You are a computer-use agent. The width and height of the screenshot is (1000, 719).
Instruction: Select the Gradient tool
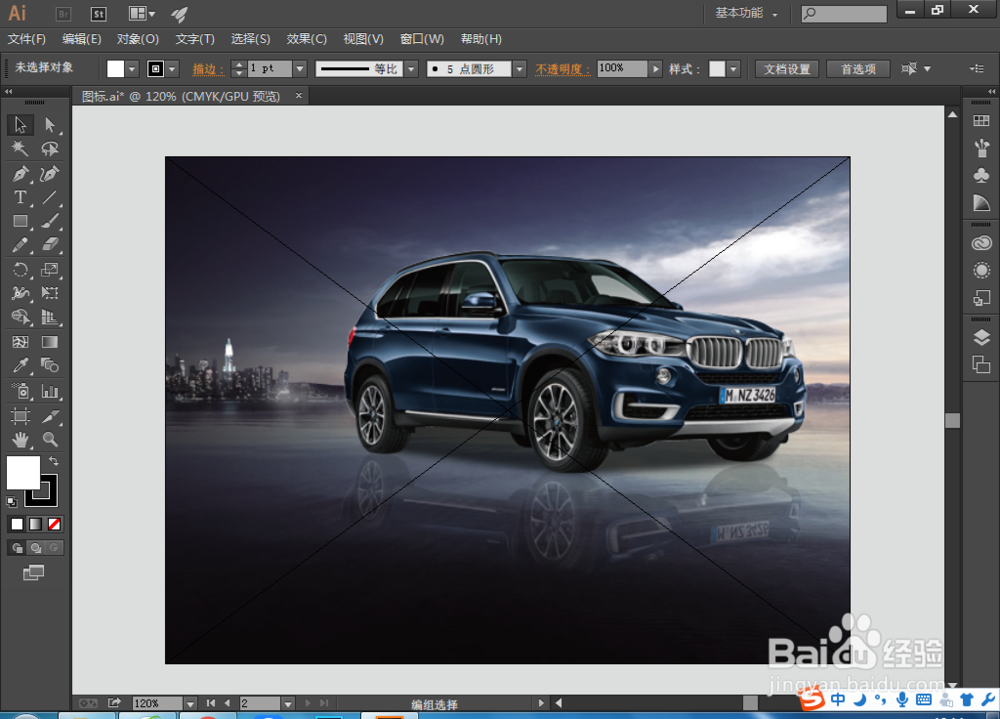tap(50, 342)
